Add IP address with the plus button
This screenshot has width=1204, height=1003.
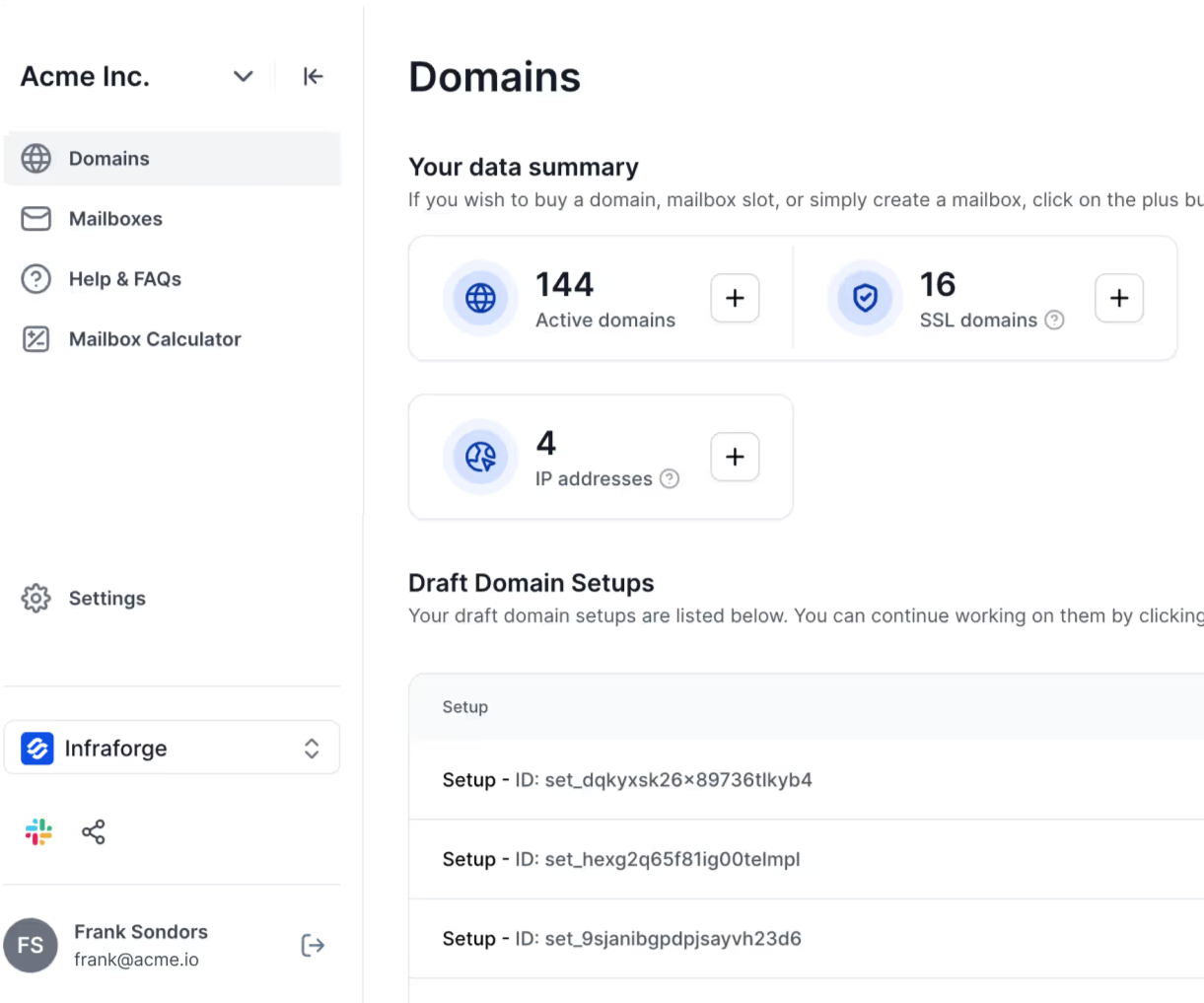coord(735,457)
